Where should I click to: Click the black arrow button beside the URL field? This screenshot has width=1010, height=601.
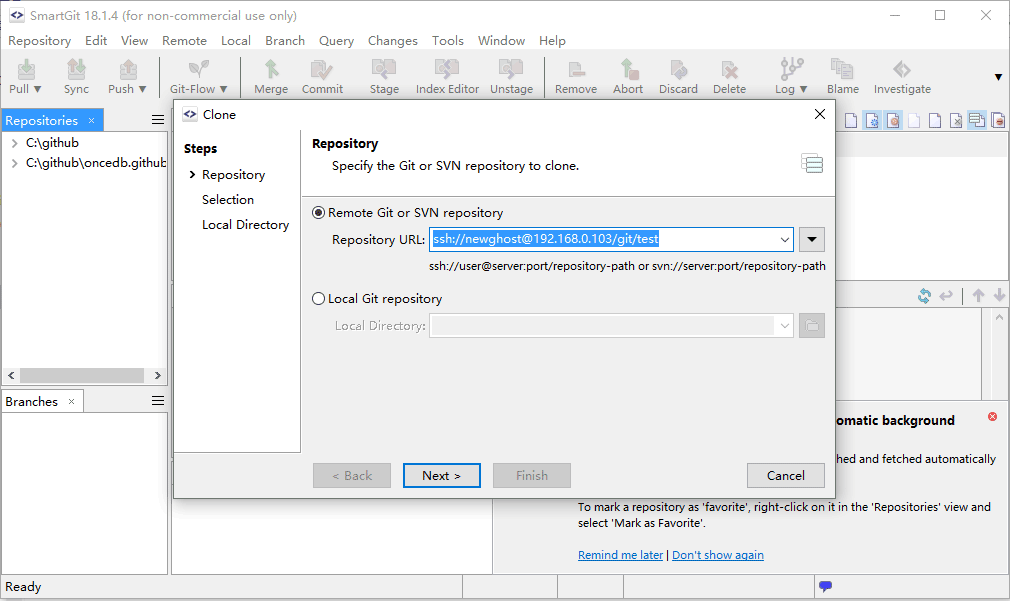[x=812, y=240]
